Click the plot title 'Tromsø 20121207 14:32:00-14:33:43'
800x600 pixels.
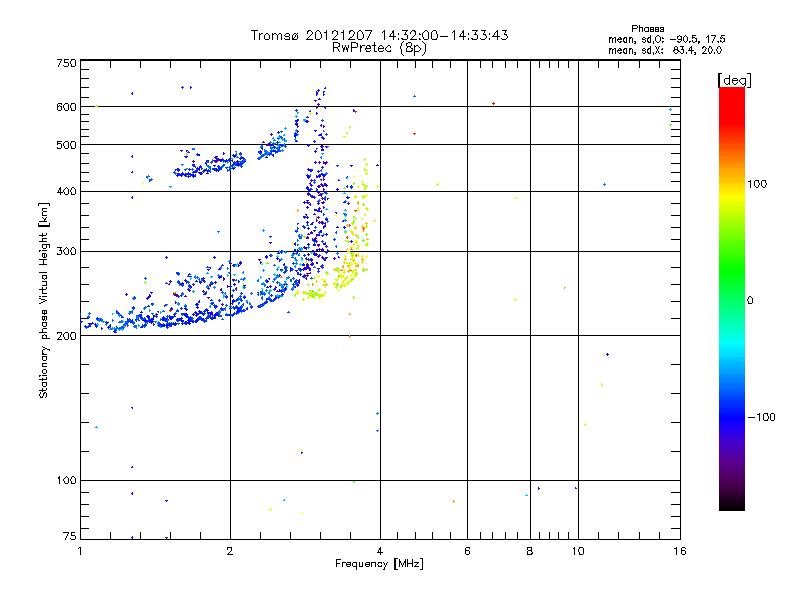pos(379,35)
